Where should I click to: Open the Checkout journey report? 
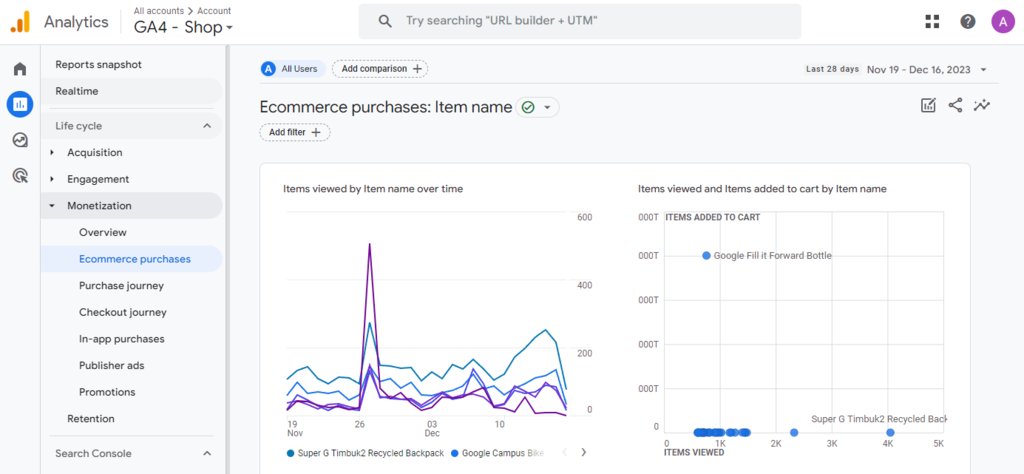122,312
